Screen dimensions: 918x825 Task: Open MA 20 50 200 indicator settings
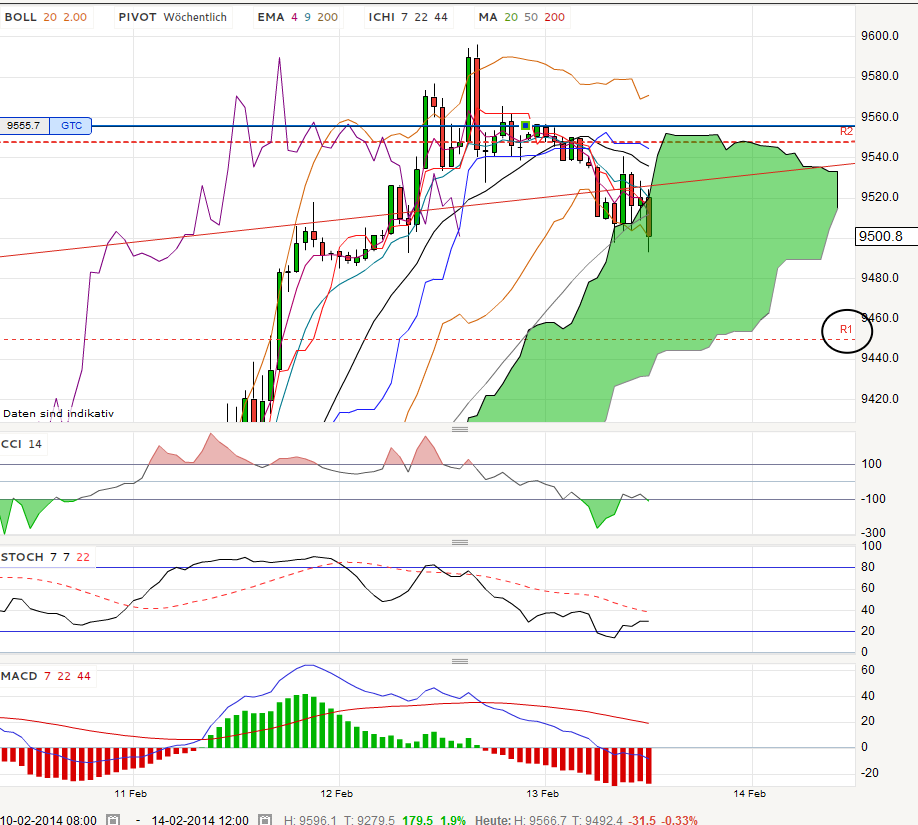pyautogui.click(x=522, y=17)
